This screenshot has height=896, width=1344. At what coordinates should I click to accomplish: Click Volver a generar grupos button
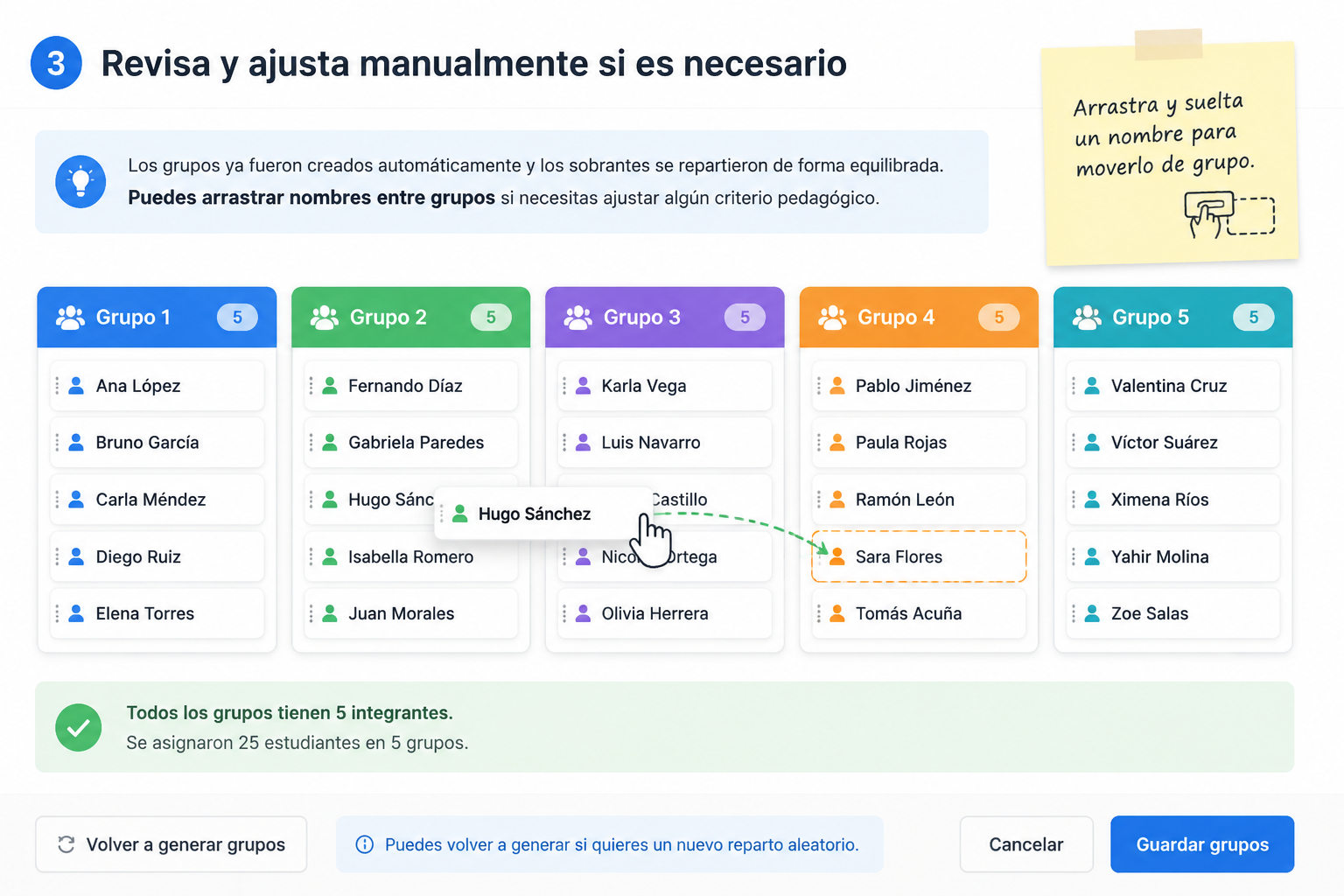(171, 844)
